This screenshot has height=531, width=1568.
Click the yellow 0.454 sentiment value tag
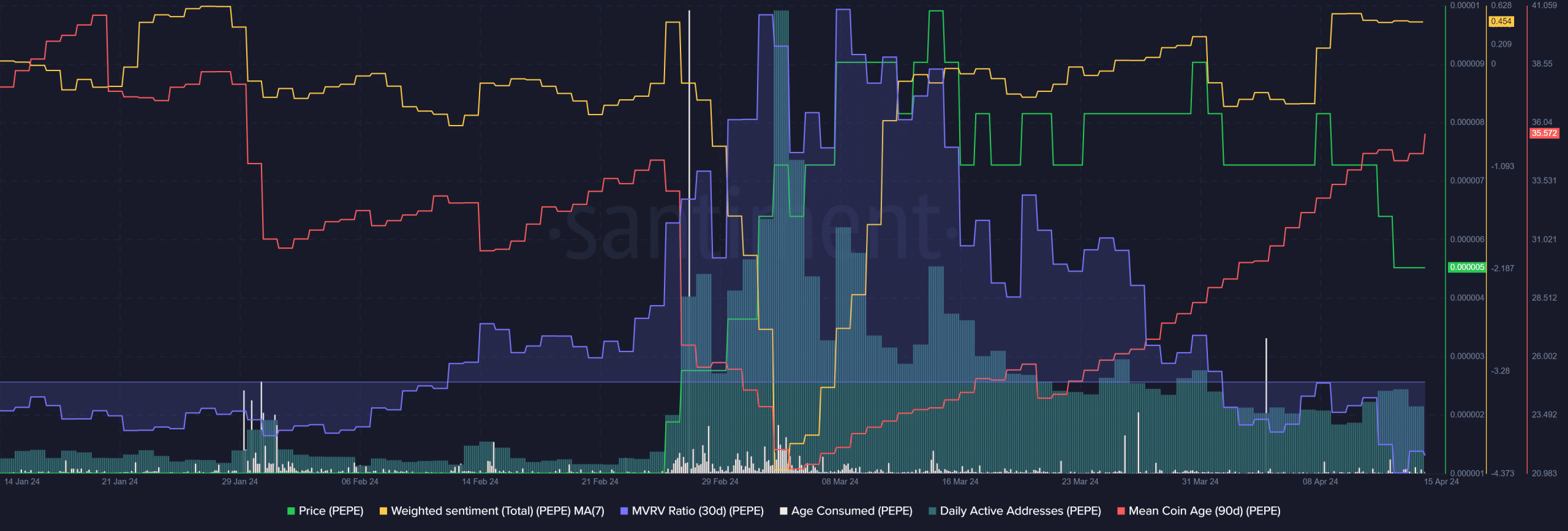1501,21
